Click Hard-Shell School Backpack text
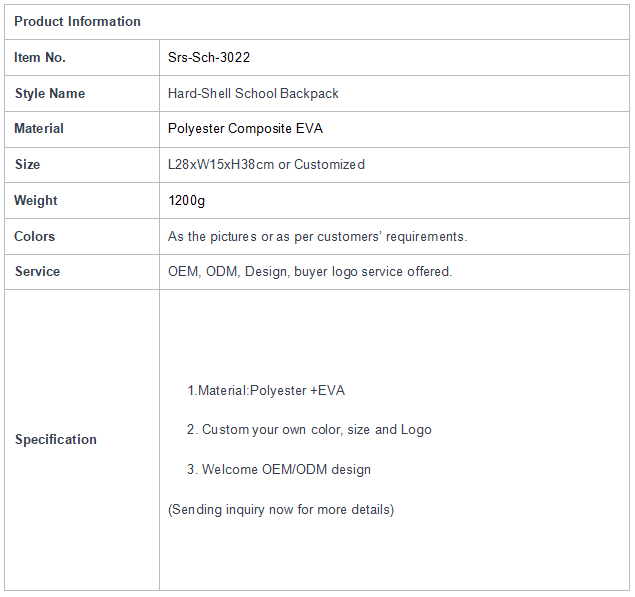This screenshot has height=597, width=635. 253,94
